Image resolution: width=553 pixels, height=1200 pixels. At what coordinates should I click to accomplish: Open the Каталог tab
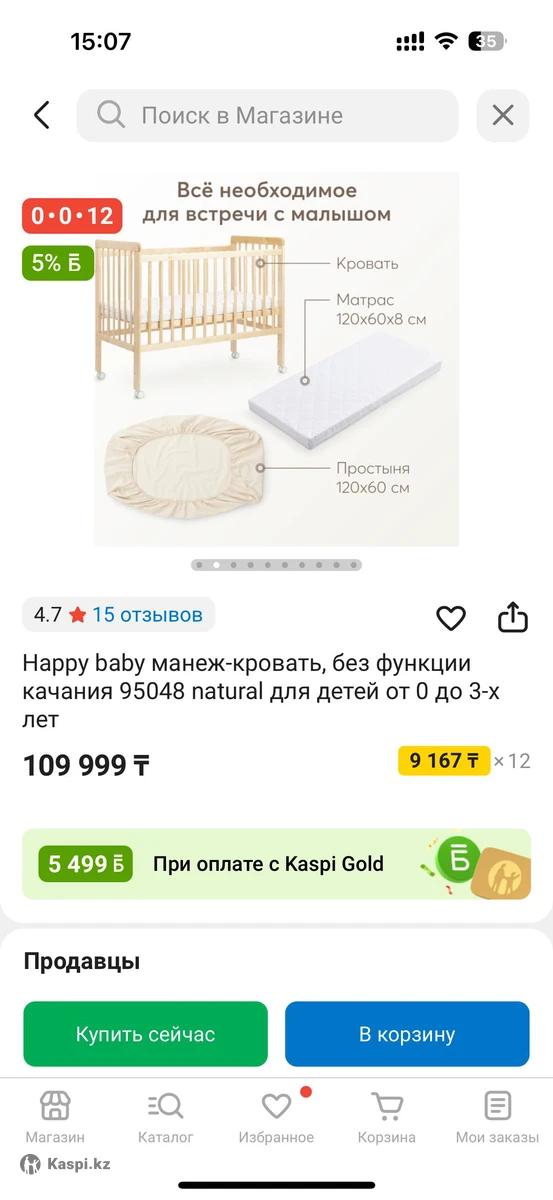(166, 1117)
